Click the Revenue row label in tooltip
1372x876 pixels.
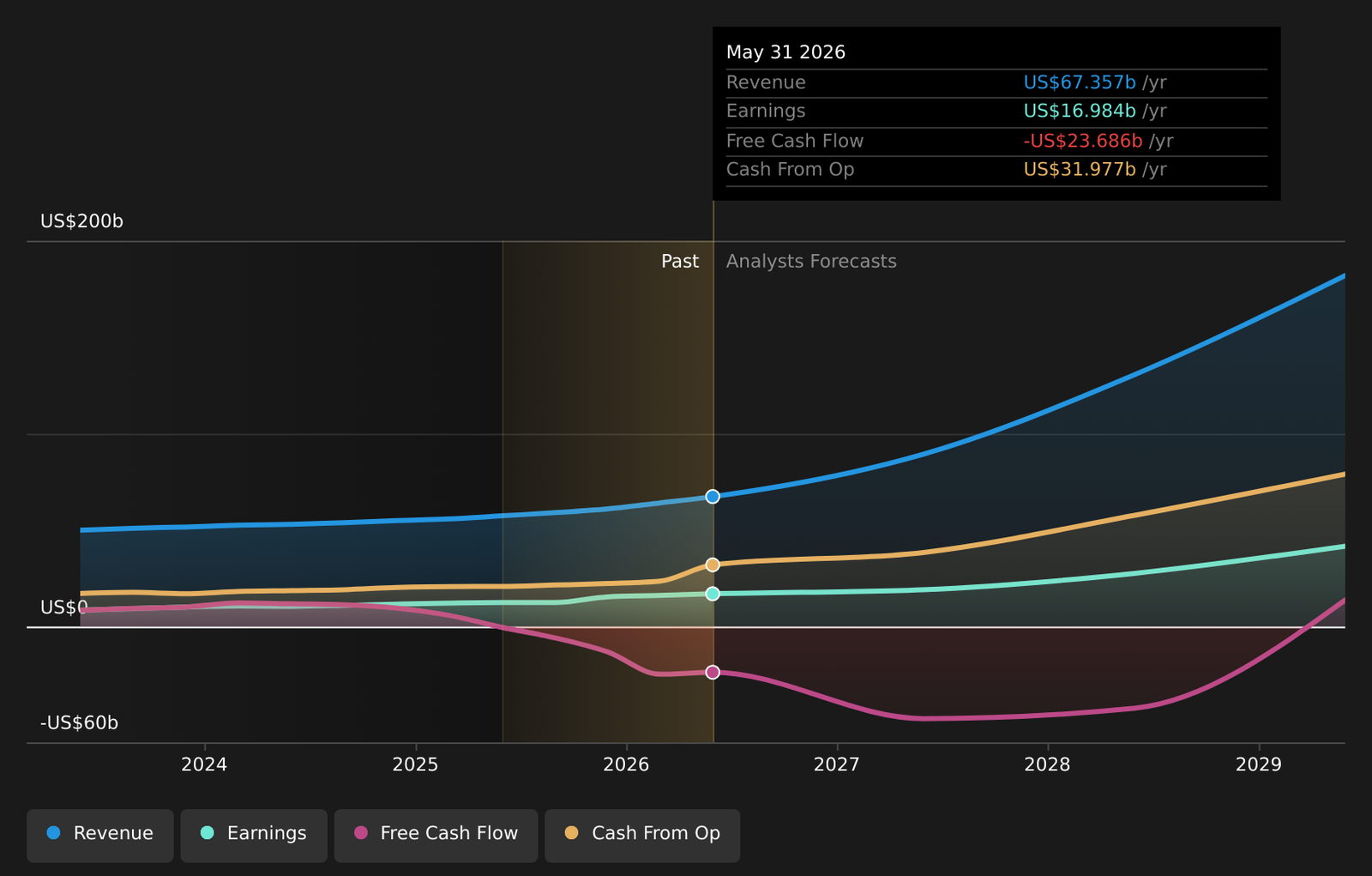pos(766,82)
